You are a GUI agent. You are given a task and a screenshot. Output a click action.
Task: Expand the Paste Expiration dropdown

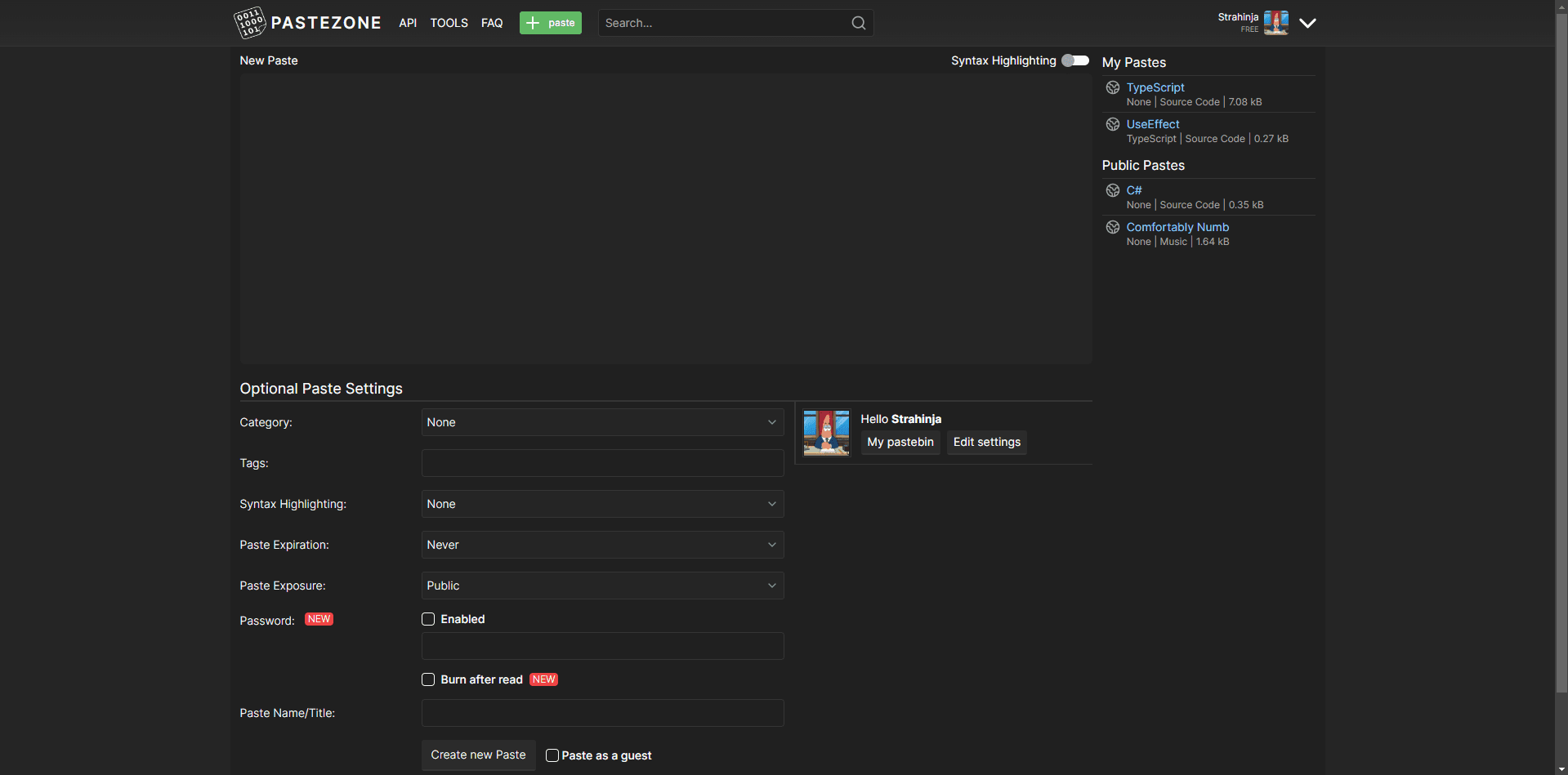click(602, 545)
